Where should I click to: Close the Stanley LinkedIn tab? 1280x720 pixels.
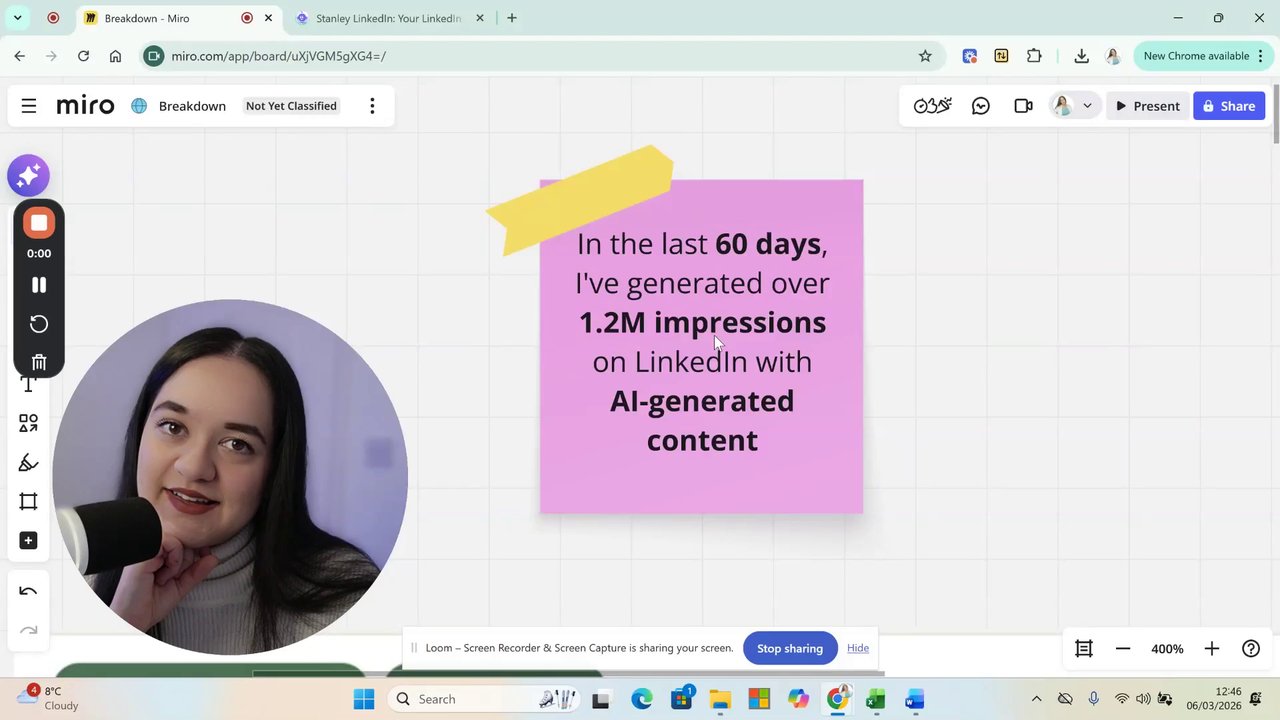coord(480,18)
